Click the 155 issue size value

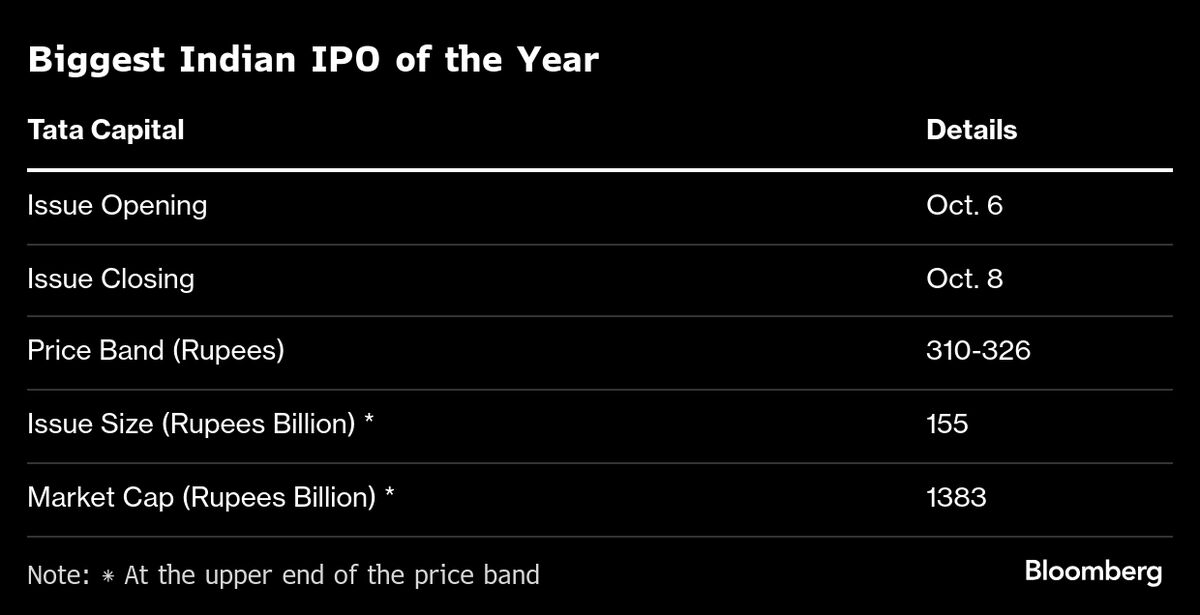click(947, 424)
